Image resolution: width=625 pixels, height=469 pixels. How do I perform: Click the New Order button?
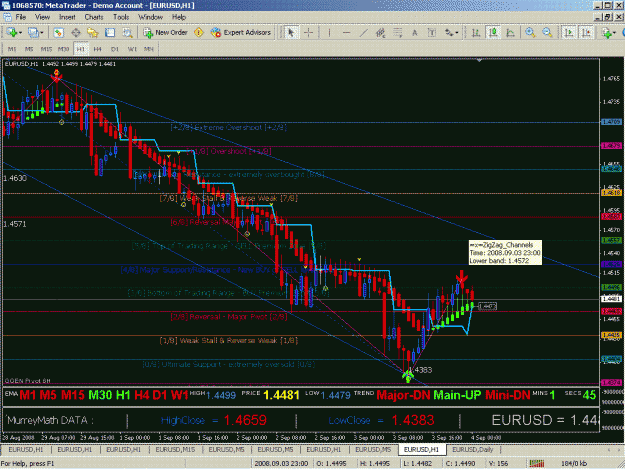coord(165,33)
